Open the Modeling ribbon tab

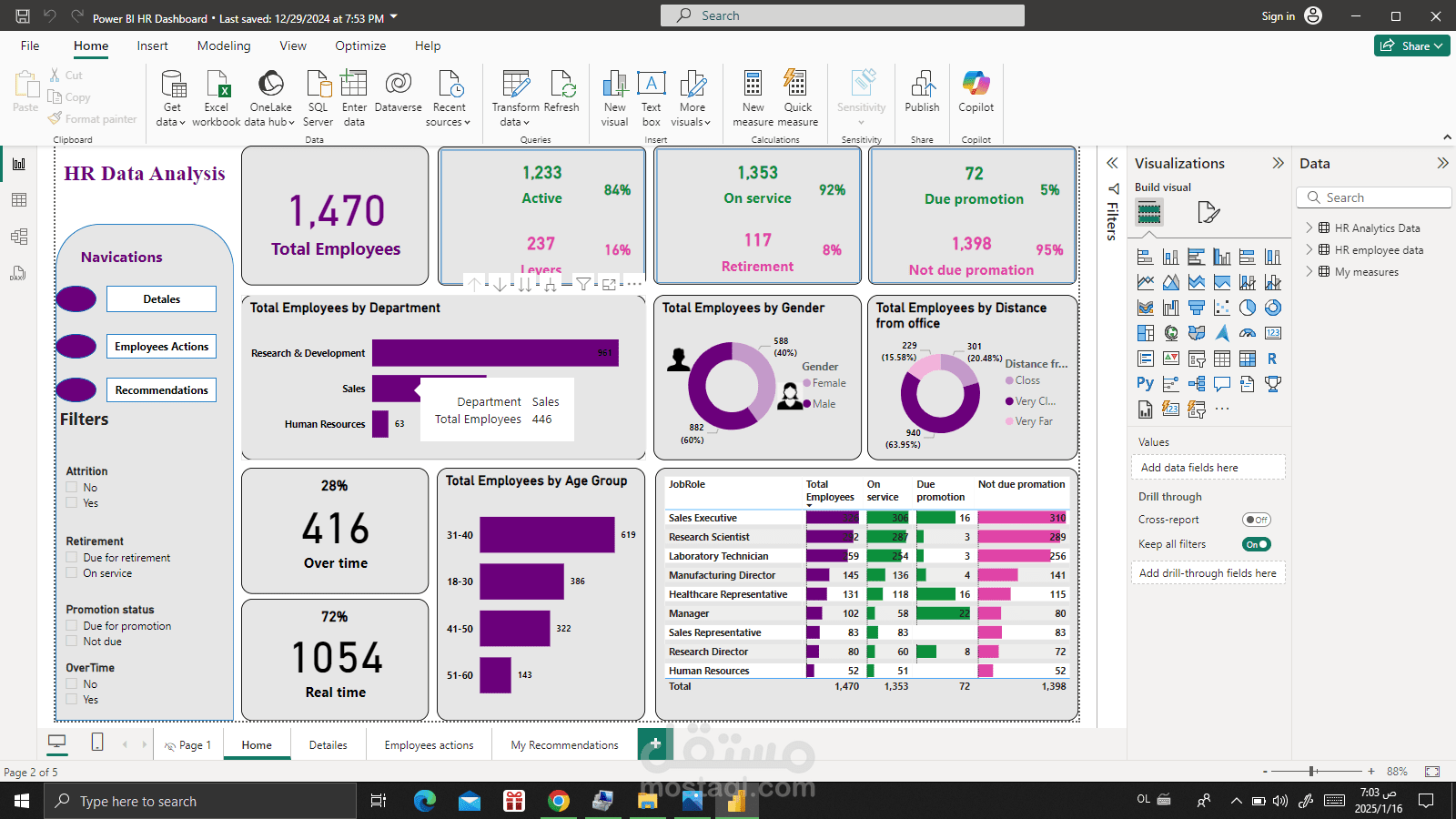(224, 45)
